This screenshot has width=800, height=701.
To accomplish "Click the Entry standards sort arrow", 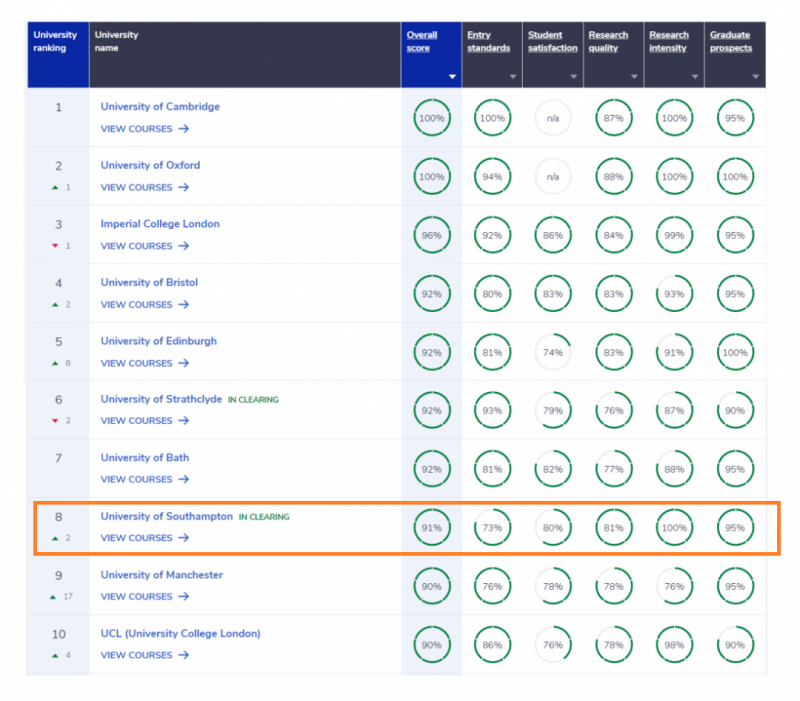I will (x=513, y=77).
